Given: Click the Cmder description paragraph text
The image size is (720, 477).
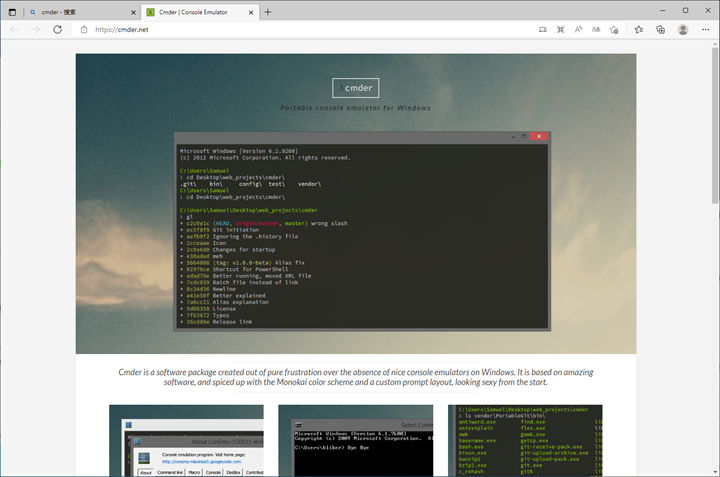Looking at the screenshot, I should 355,377.
